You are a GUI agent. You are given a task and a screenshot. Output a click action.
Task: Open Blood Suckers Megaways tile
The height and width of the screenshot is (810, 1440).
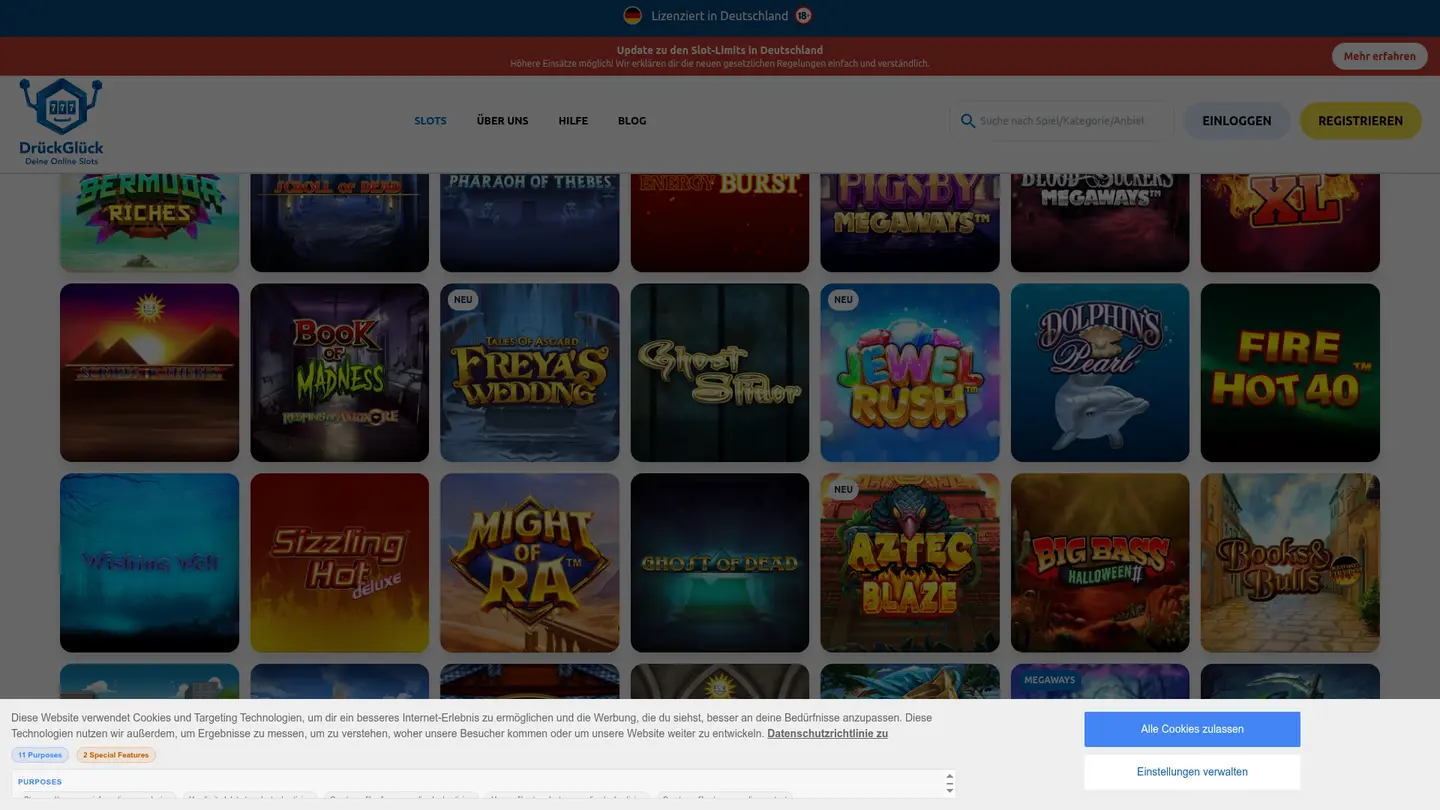tap(1100, 221)
